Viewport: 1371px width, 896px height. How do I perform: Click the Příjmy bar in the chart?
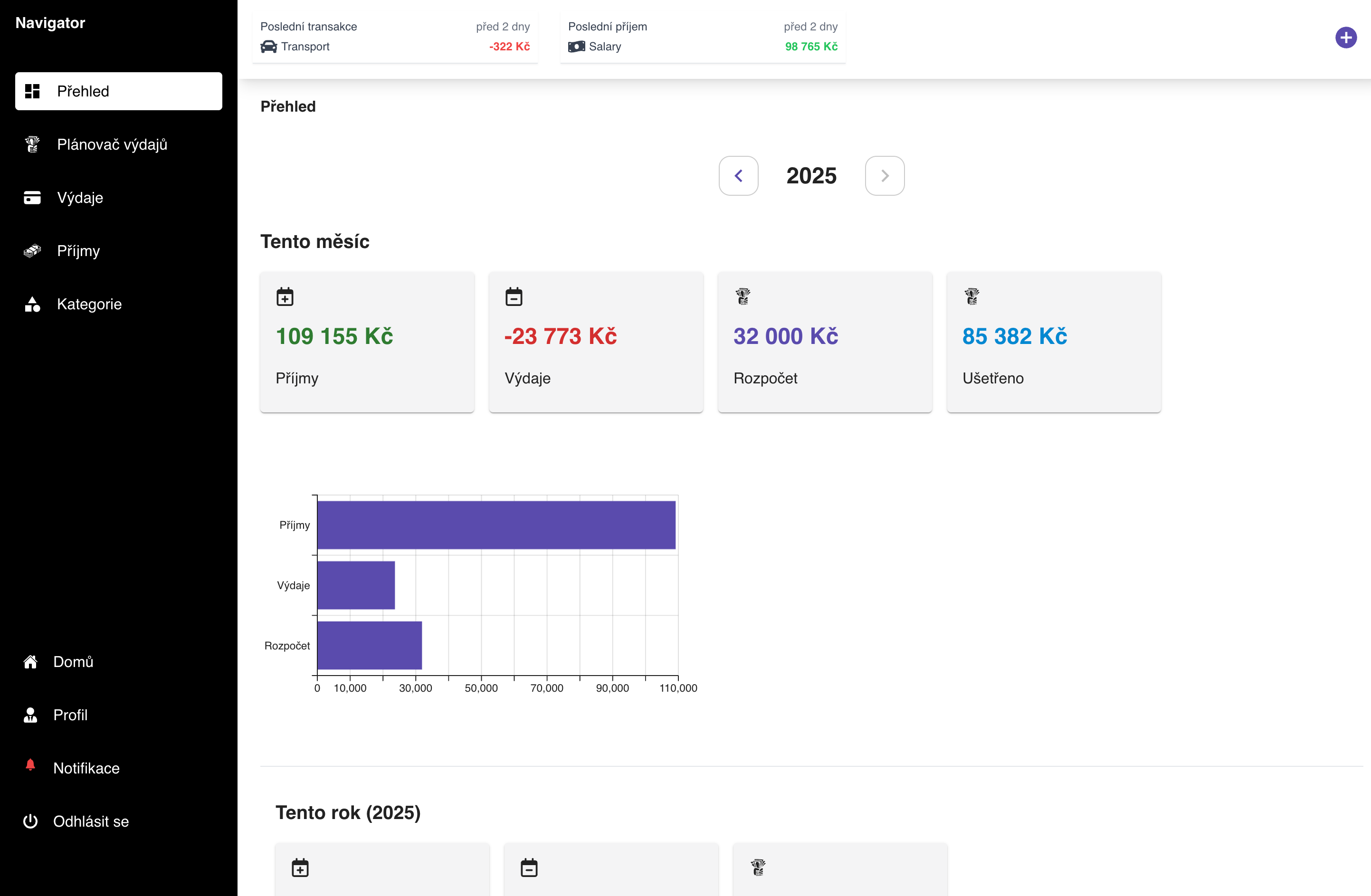[495, 525]
